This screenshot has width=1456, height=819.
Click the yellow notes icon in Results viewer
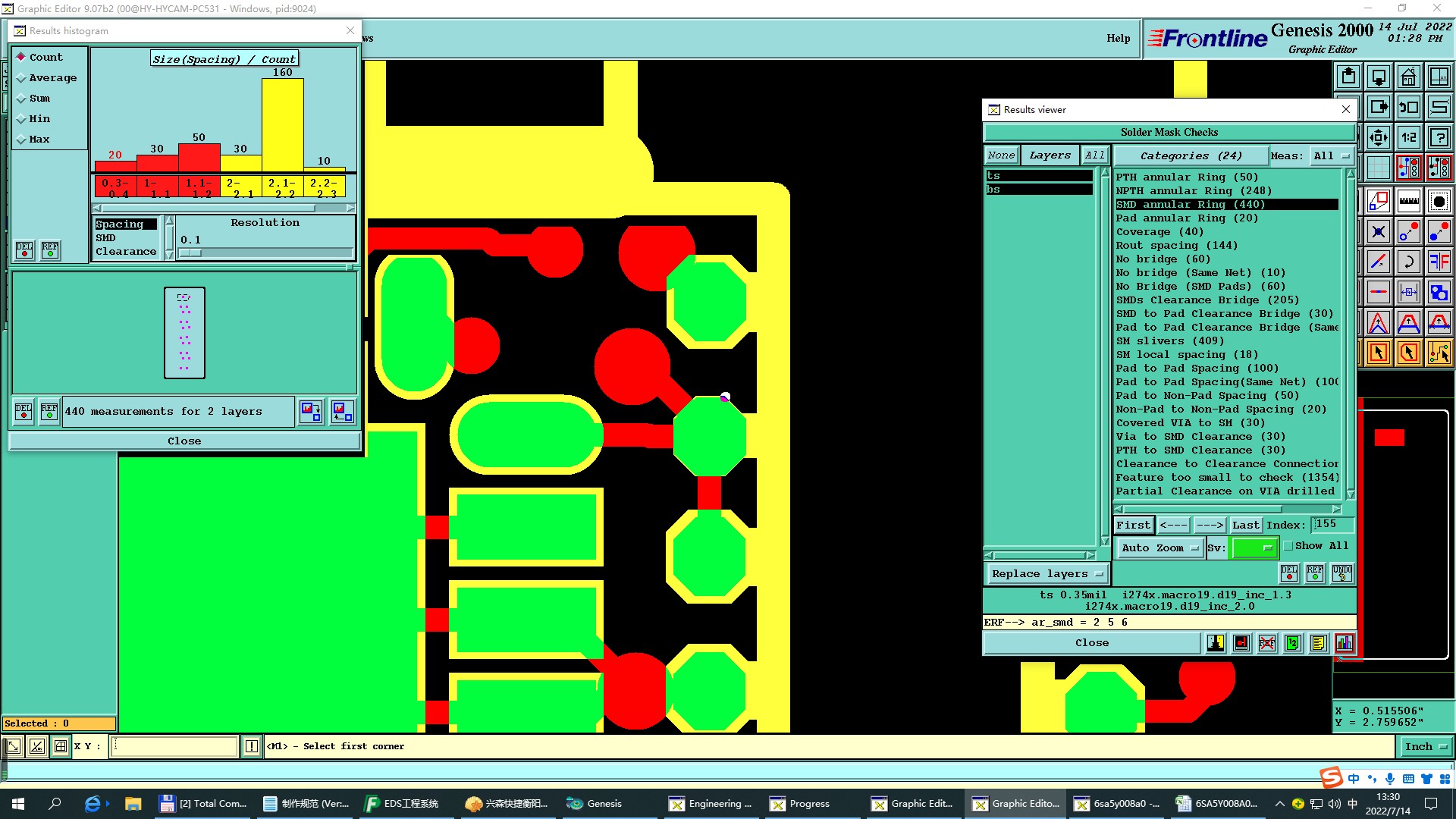pyautogui.click(x=1319, y=643)
